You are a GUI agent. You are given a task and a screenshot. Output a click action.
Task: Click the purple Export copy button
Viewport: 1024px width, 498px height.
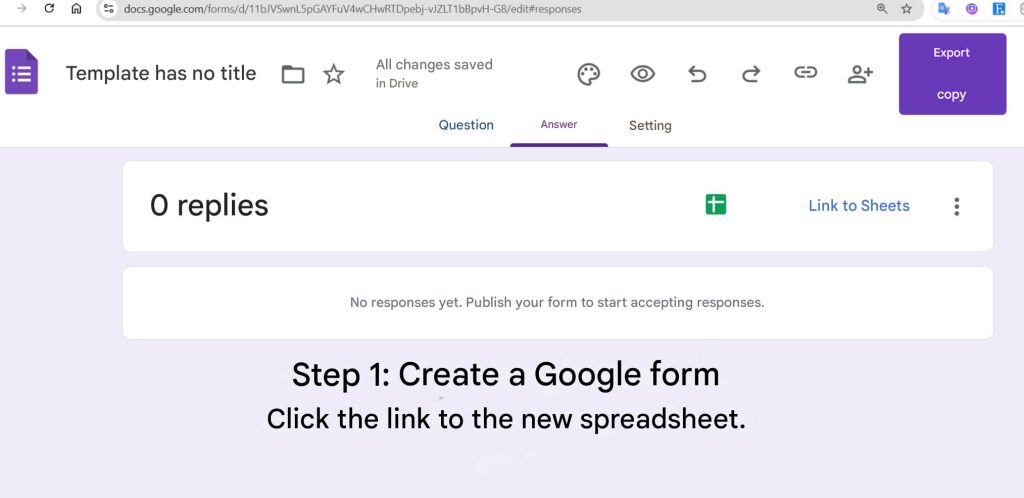coord(952,74)
